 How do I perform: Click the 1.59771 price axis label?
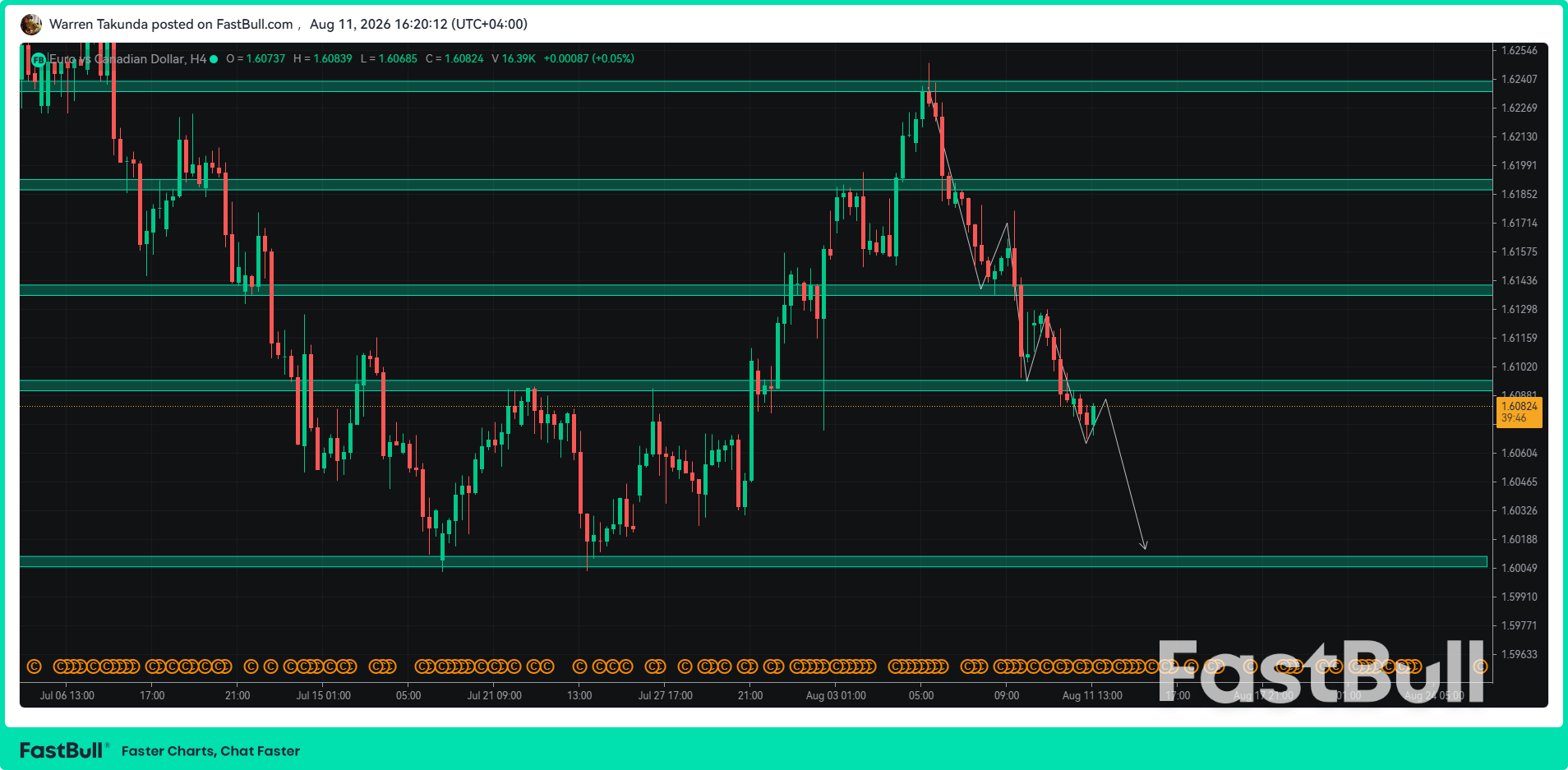click(1519, 626)
